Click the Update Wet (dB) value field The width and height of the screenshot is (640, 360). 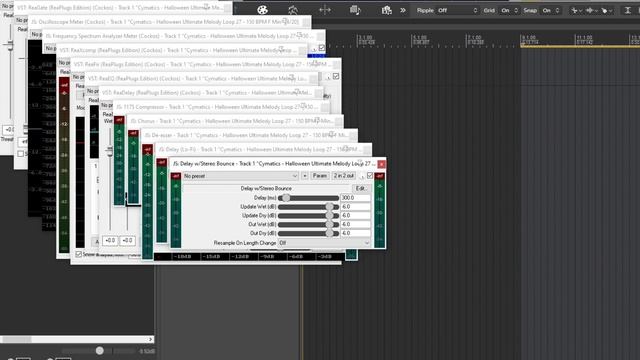pyautogui.click(x=356, y=207)
